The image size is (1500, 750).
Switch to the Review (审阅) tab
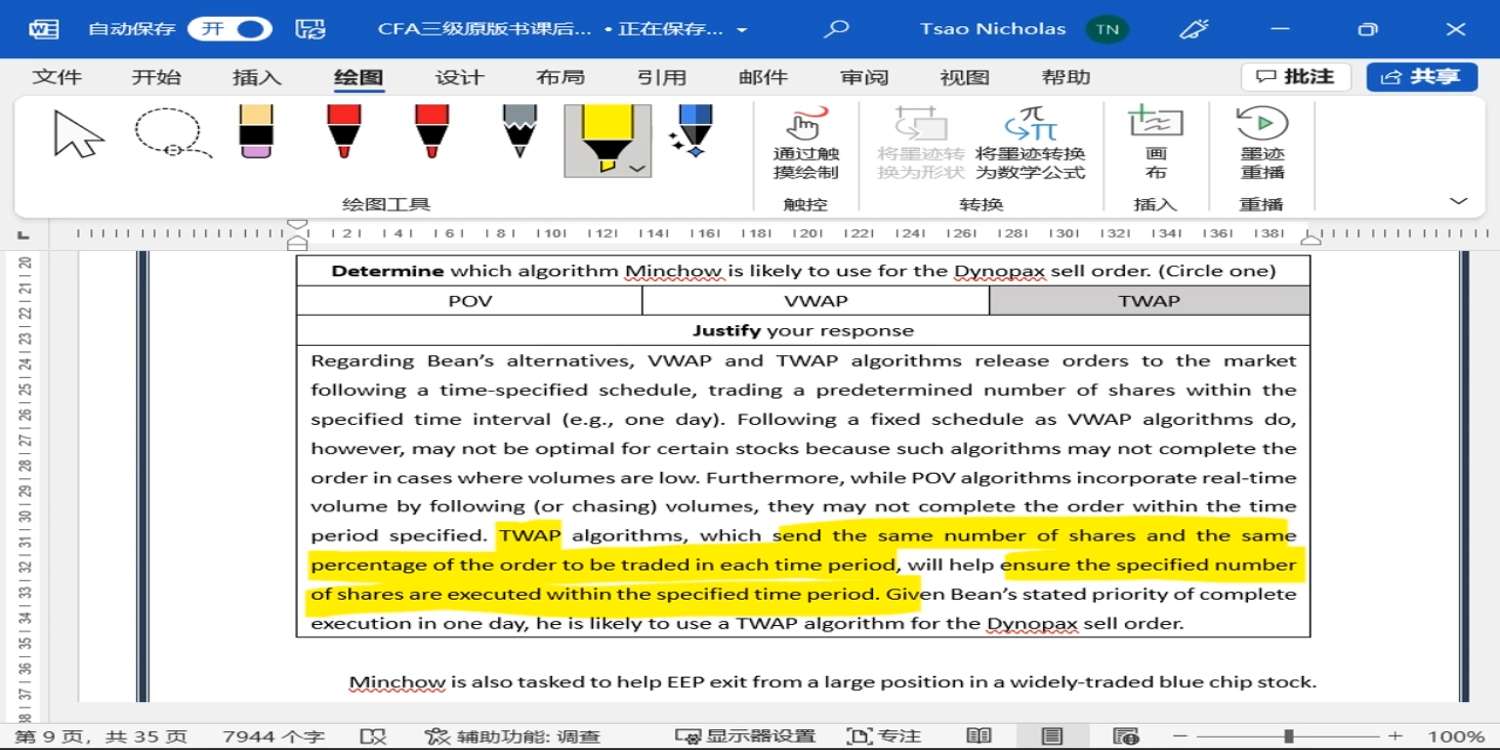point(864,77)
